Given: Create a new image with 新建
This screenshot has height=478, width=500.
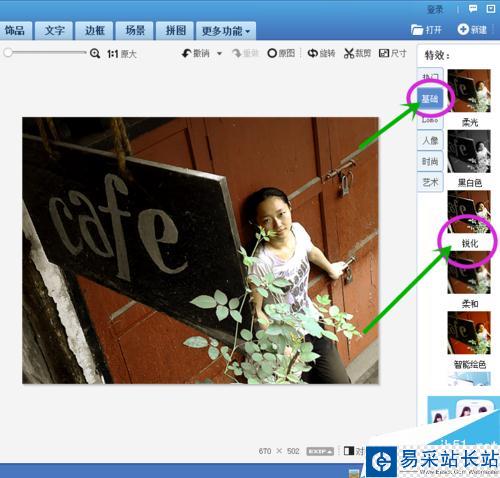Looking at the screenshot, I should [x=472, y=30].
